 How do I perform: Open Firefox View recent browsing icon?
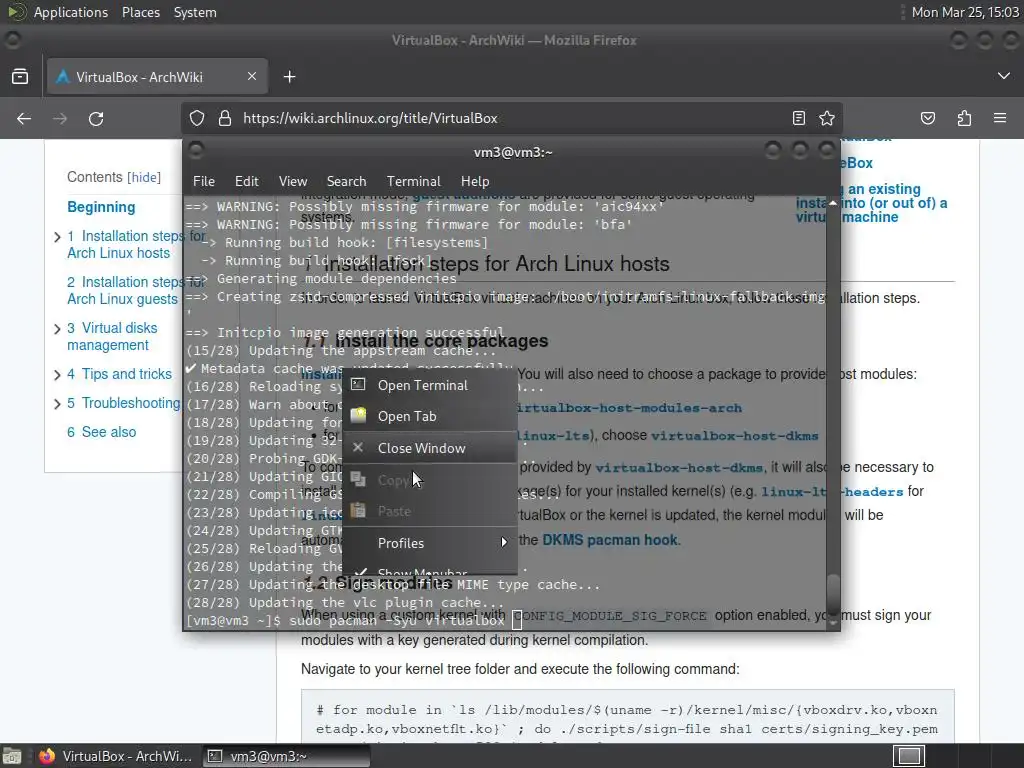20,77
